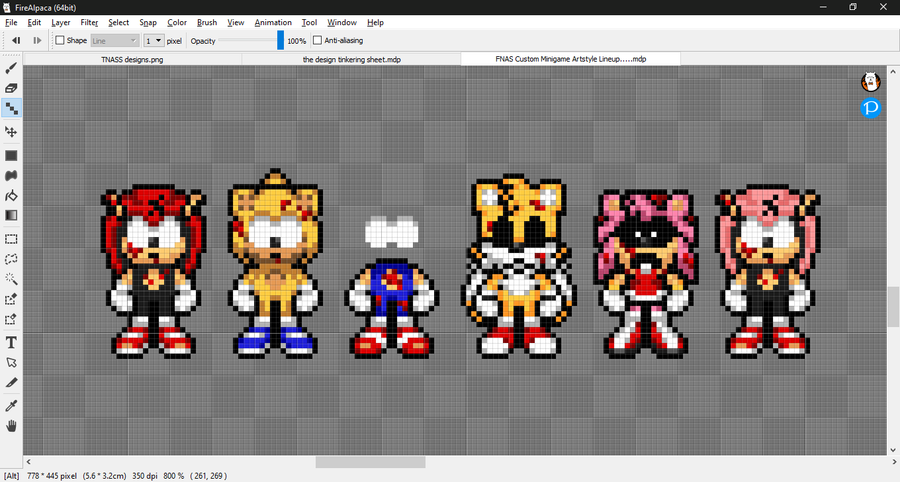Select the Bucket-style shape fill tool
Viewport: 900px width, 482px height.
tap(11, 176)
